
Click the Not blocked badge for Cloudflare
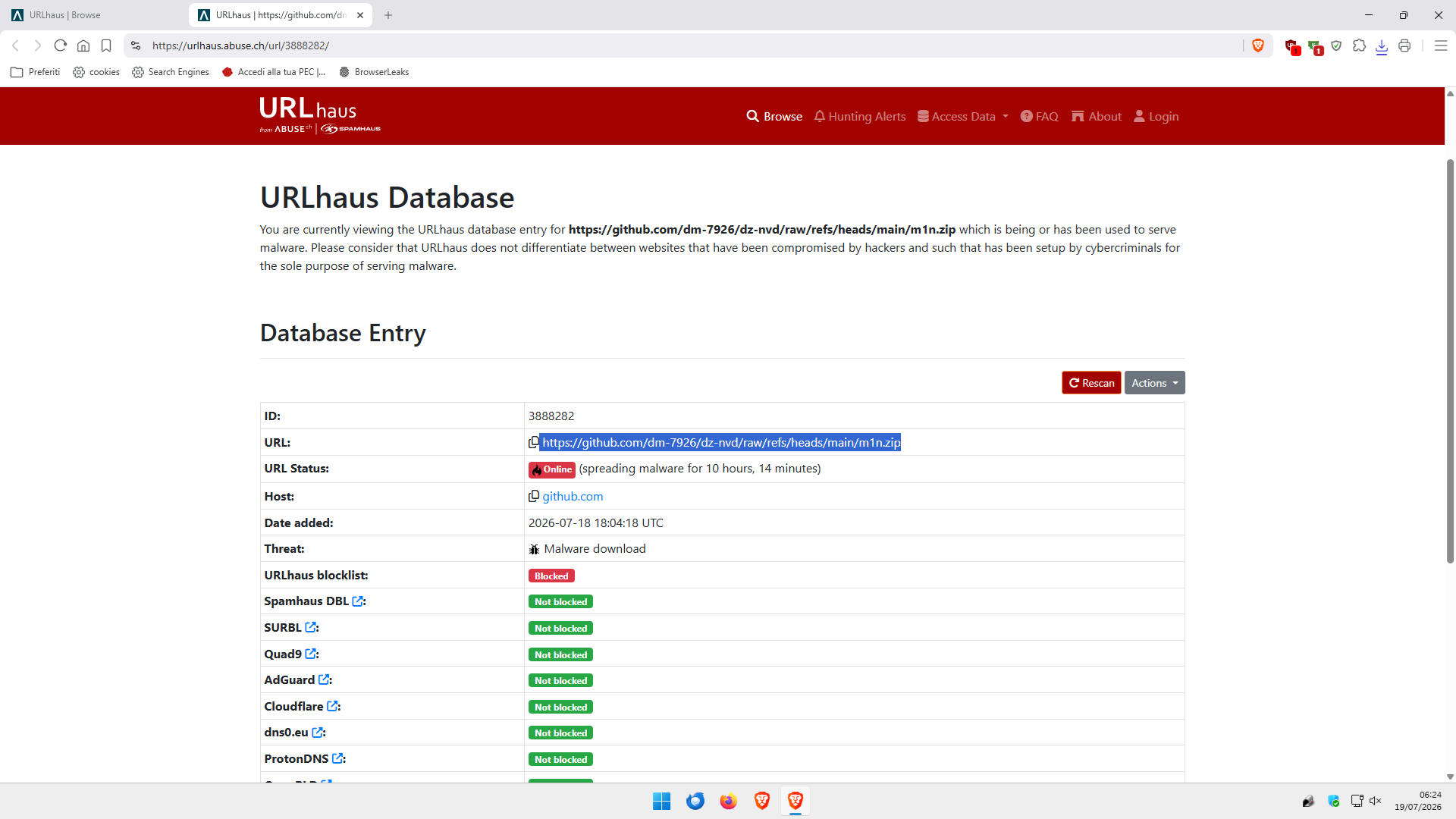point(560,707)
